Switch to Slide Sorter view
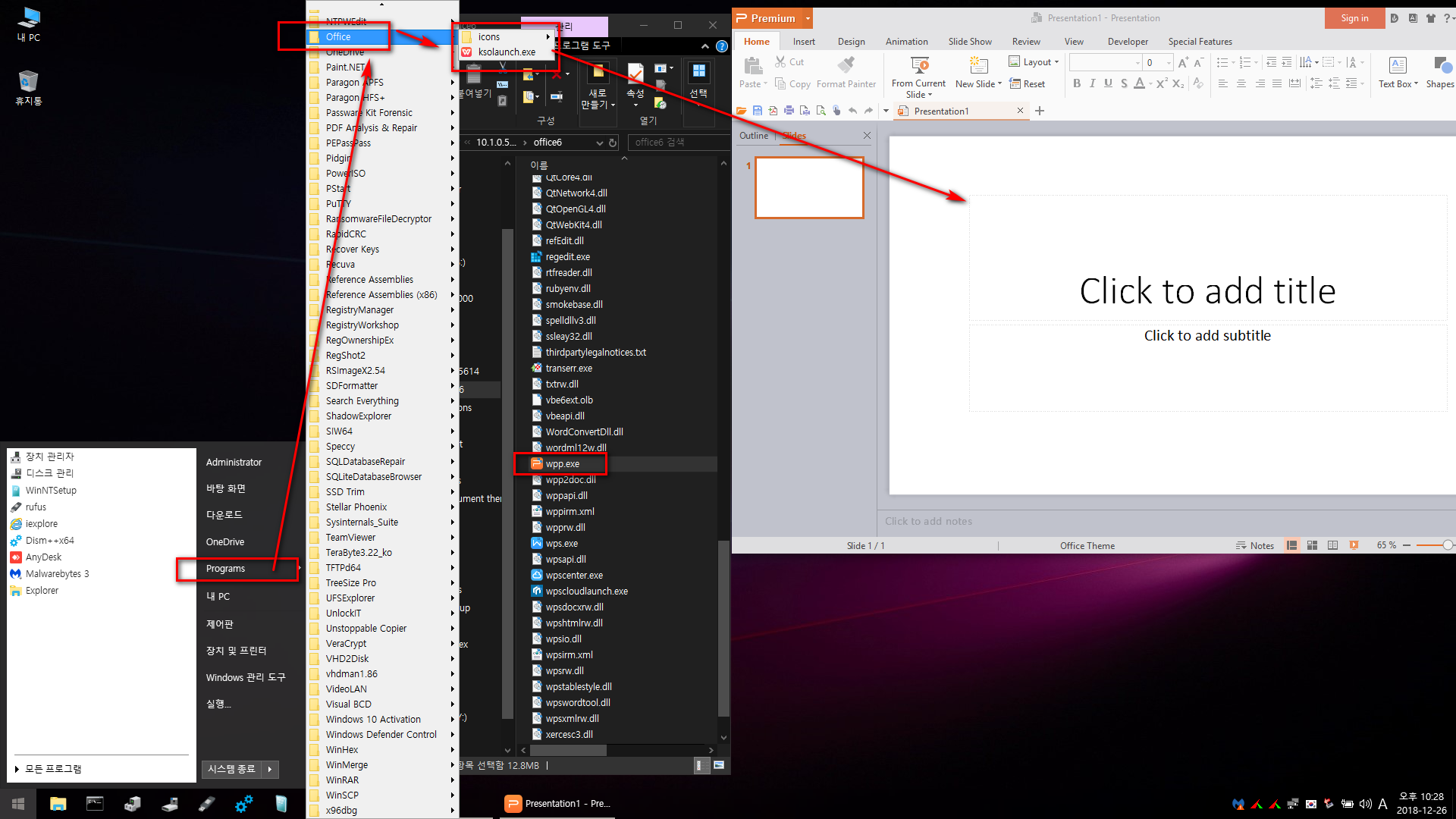The width and height of the screenshot is (1456, 819). pos(1312,545)
